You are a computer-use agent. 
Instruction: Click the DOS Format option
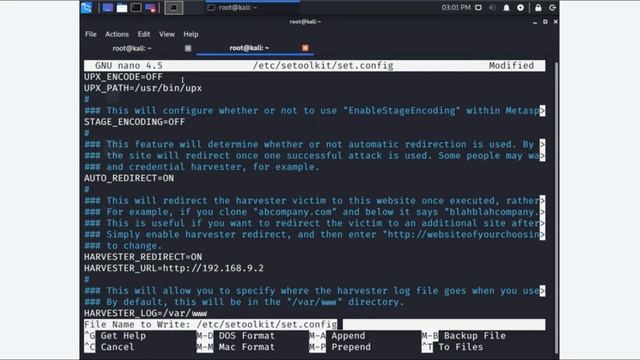tap(236, 336)
